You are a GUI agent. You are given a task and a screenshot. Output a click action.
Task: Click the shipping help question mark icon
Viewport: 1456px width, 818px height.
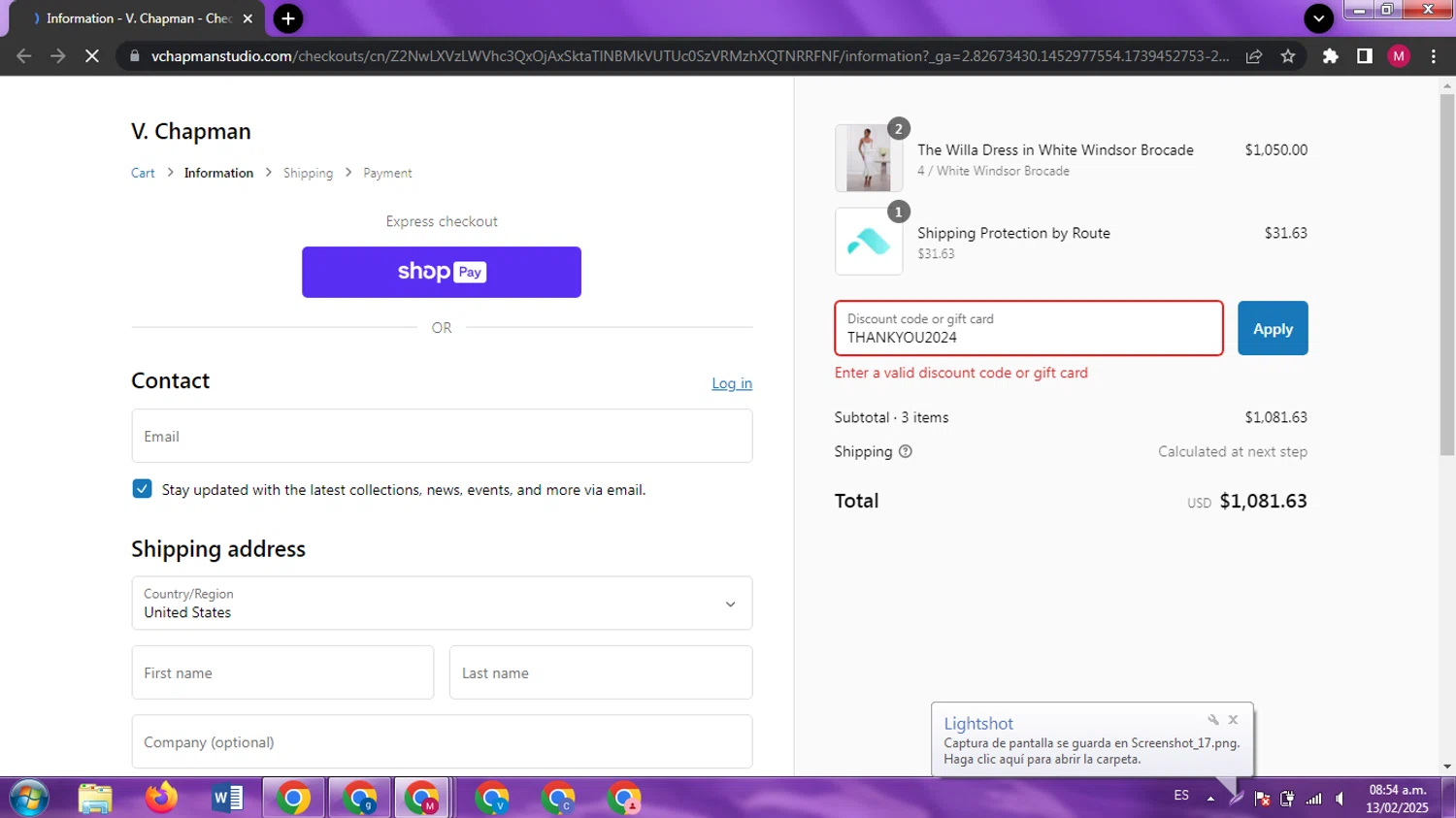905,451
